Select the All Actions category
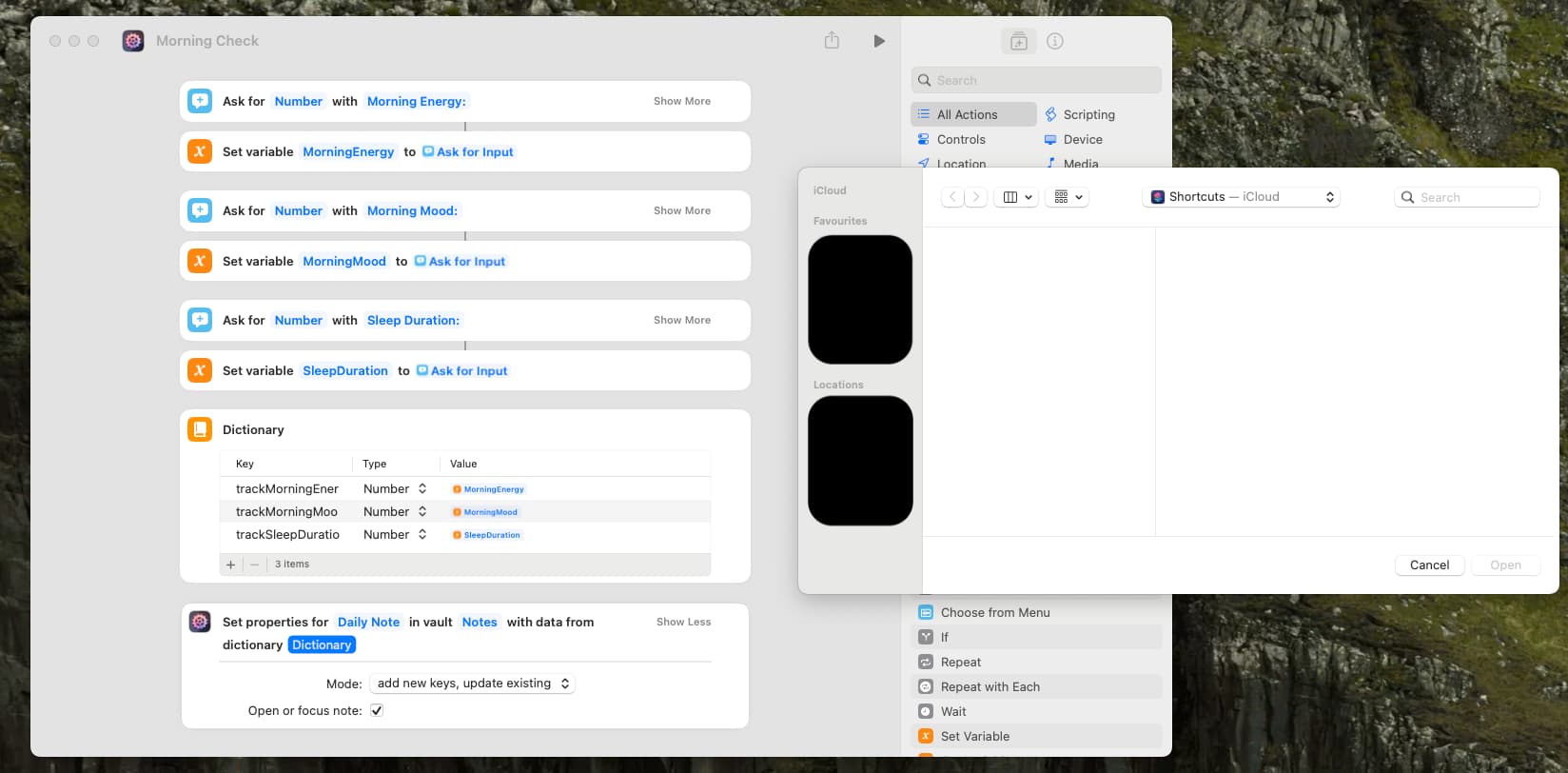This screenshot has height=773, width=1568. point(967,114)
